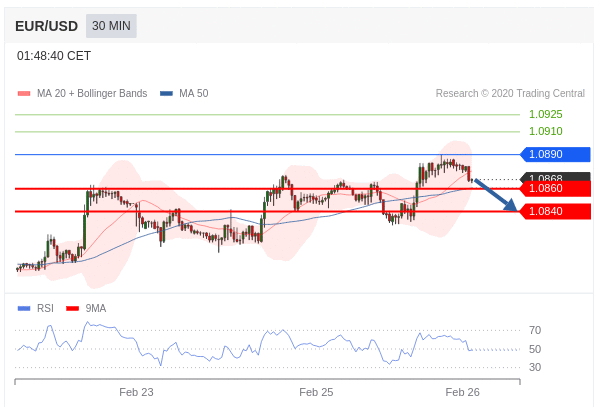Click the 1.0925 green resistance level
This screenshot has height=417, width=600.
pyautogui.click(x=545, y=114)
